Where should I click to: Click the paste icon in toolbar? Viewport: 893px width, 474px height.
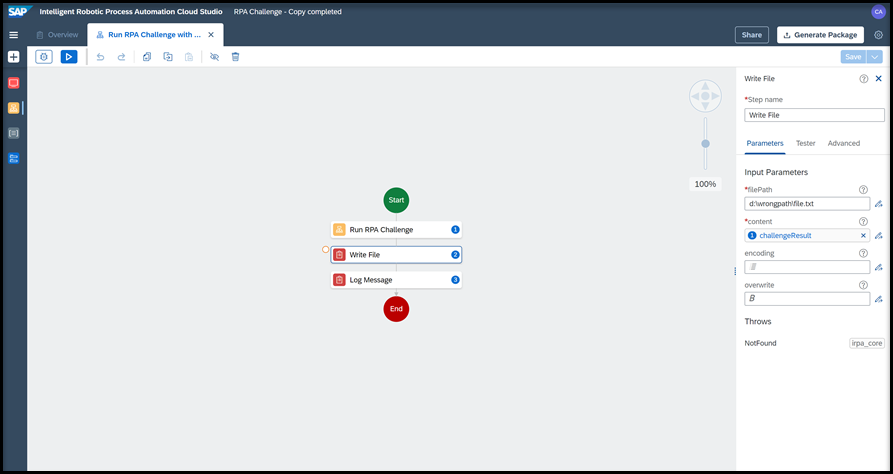click(189, 57)
